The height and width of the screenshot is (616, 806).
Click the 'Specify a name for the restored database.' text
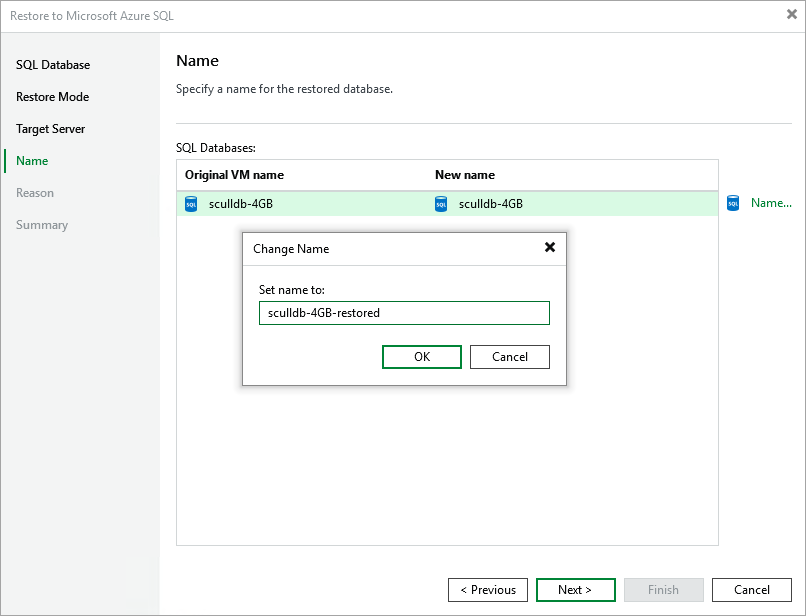(x=284, y=89)
